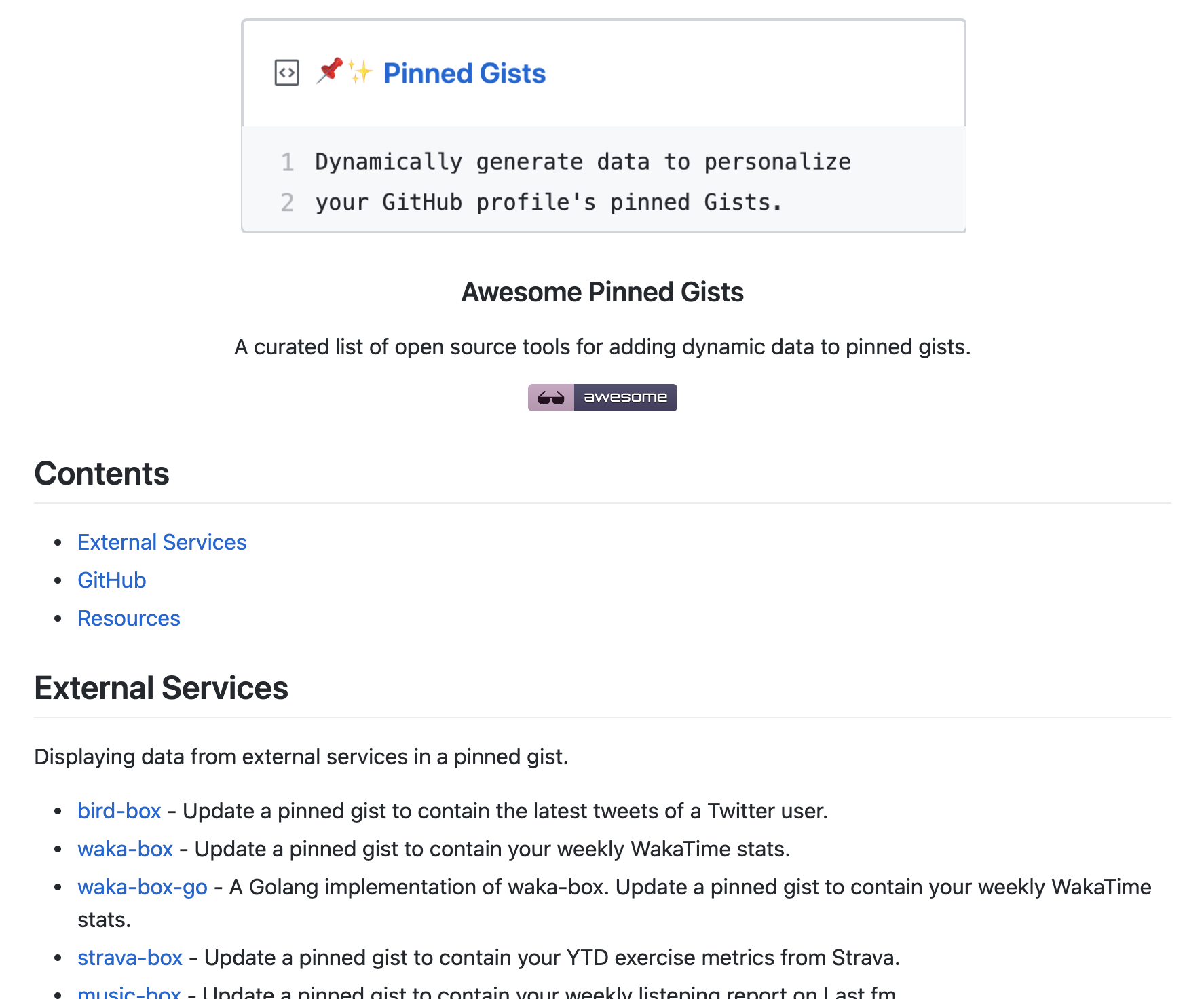
Task: Click the Contents section heading
Action: [x=102, y=473]
